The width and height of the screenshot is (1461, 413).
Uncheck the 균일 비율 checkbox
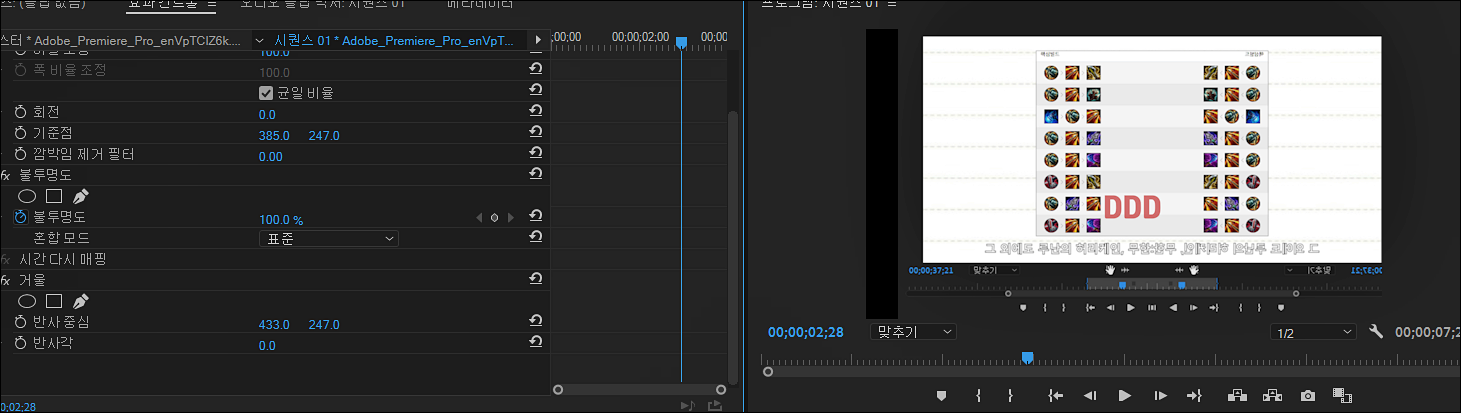point(266,93)
